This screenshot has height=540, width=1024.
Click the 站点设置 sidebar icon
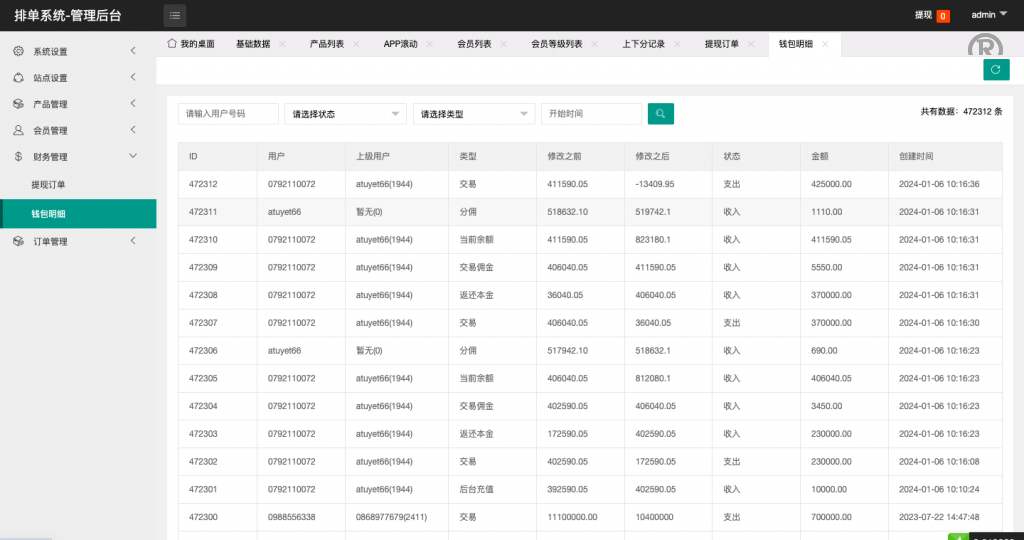click(x=18, y=78)
